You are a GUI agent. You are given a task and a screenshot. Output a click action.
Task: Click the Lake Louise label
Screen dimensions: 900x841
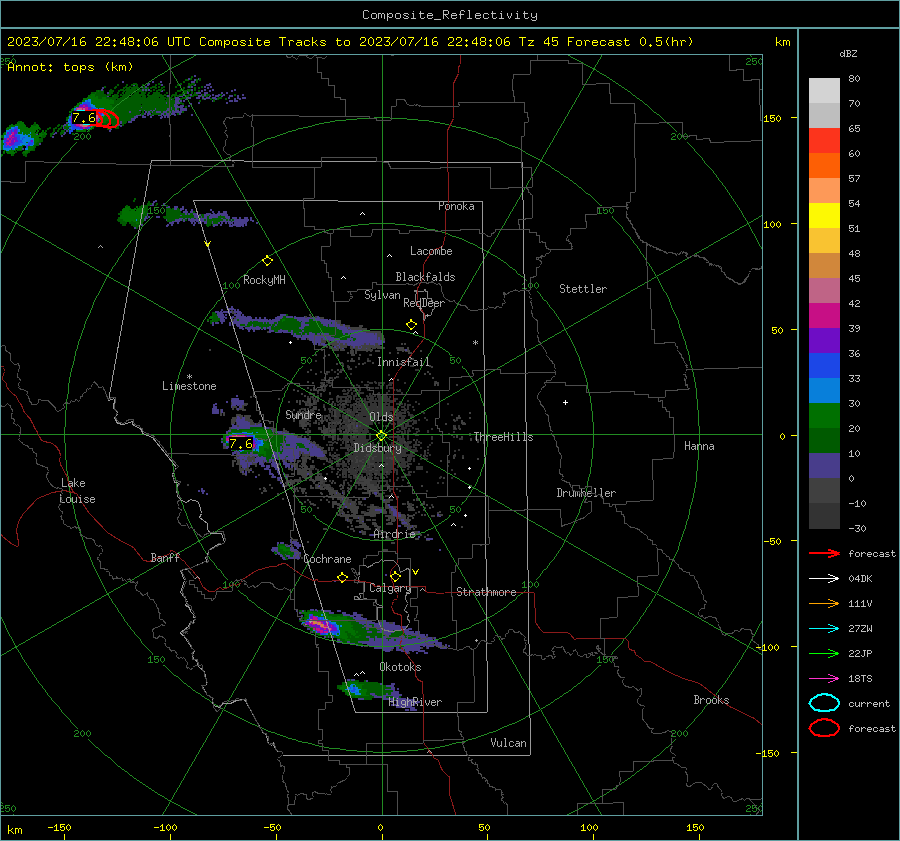pos(77,491)
